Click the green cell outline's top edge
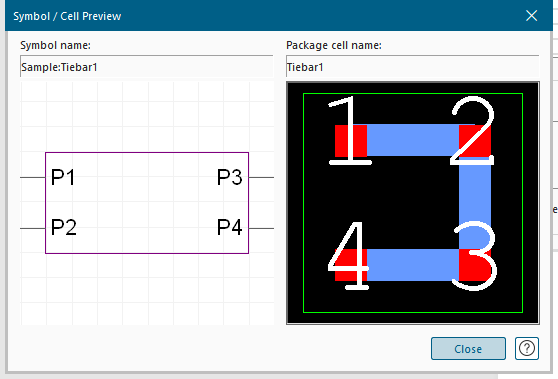 (x=413, y=94)
